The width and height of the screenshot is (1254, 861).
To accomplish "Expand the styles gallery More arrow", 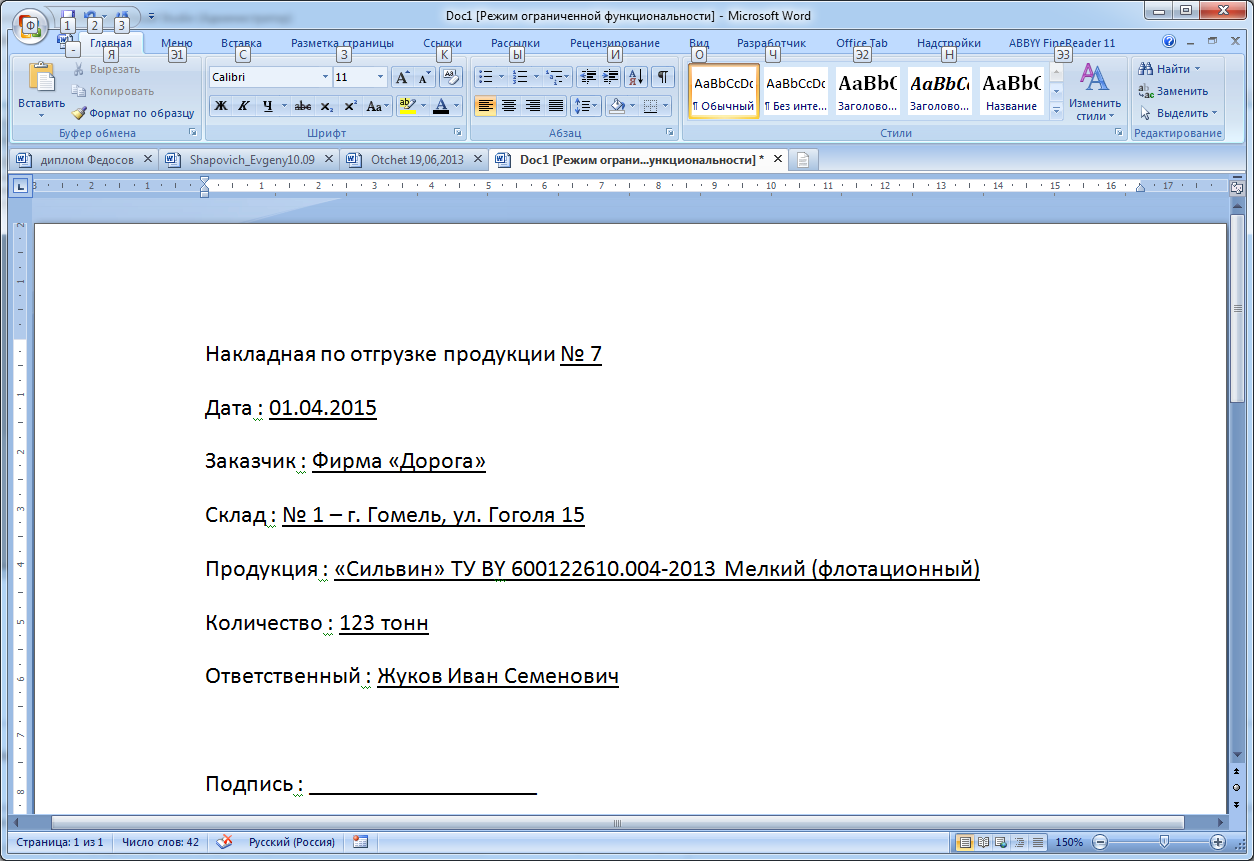I will (x=1057, y=111).
